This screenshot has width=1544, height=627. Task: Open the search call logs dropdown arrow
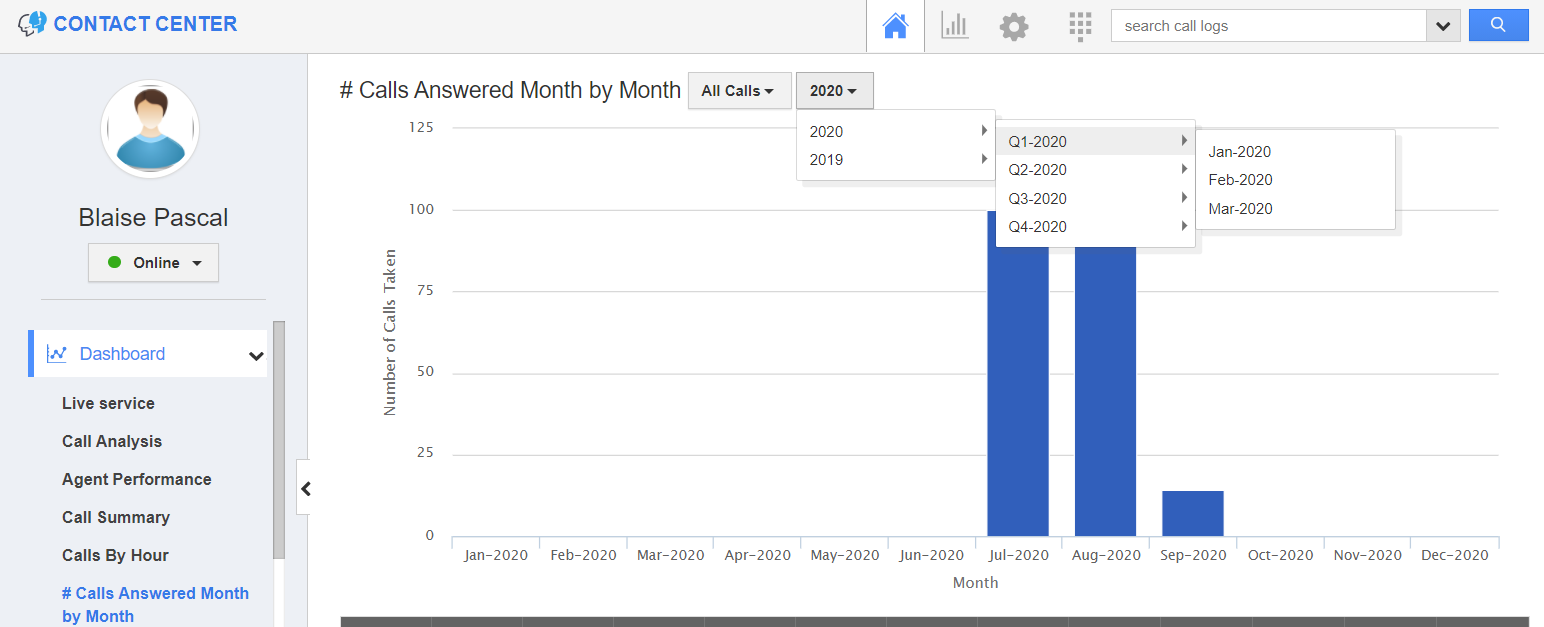[1441, 25]
